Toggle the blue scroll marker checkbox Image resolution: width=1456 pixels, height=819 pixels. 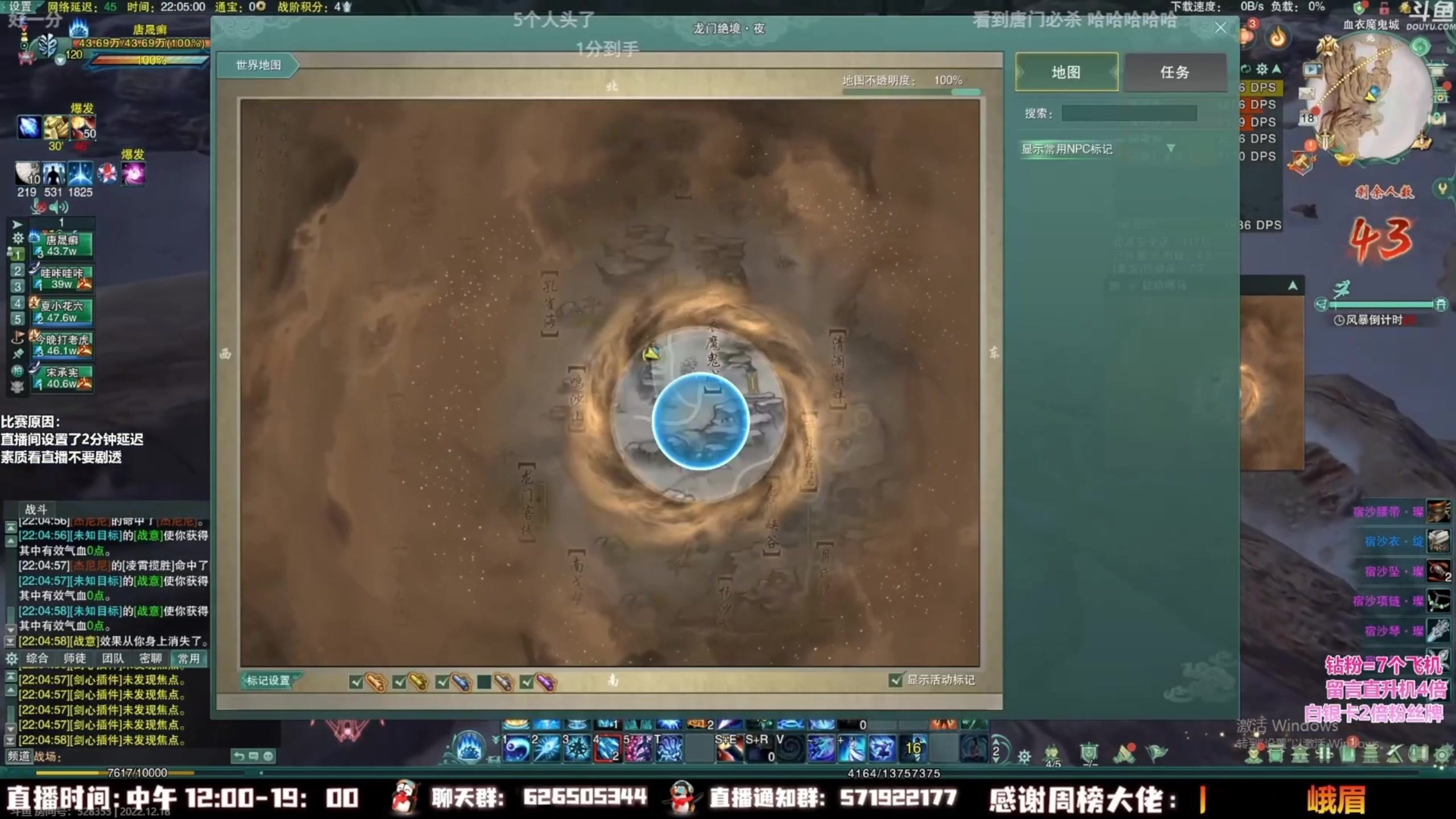click(x=442, y=681)
